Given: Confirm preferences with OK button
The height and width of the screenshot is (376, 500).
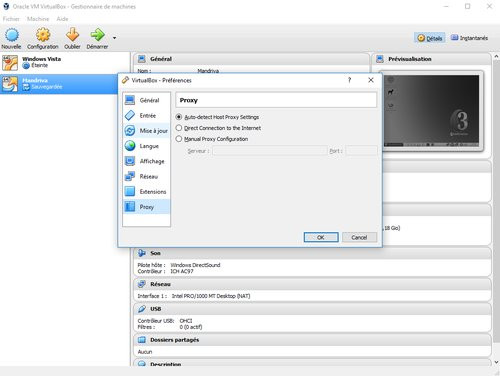Looking at the screenshot, I should pos(321,237).
